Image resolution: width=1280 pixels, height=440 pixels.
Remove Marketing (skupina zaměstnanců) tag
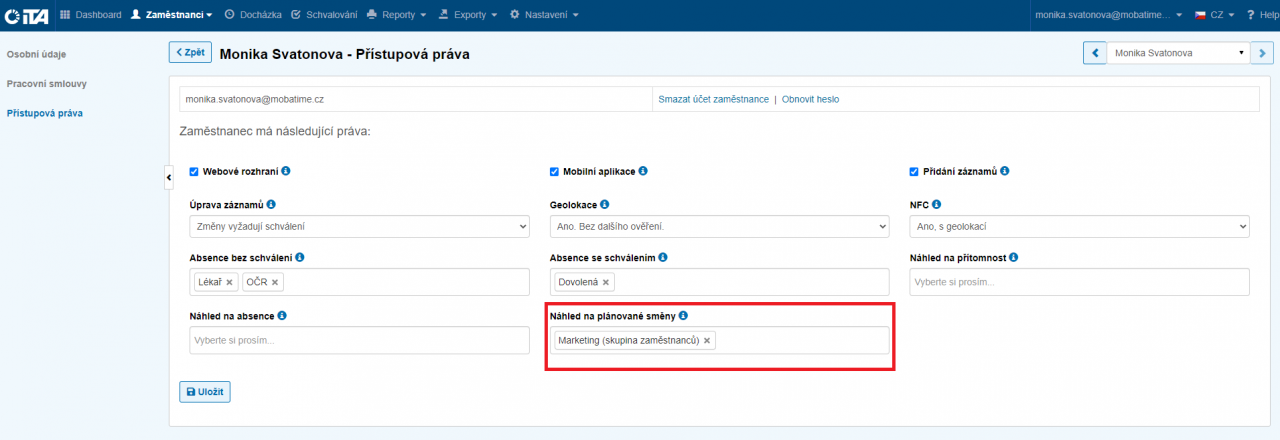point(707,340)
